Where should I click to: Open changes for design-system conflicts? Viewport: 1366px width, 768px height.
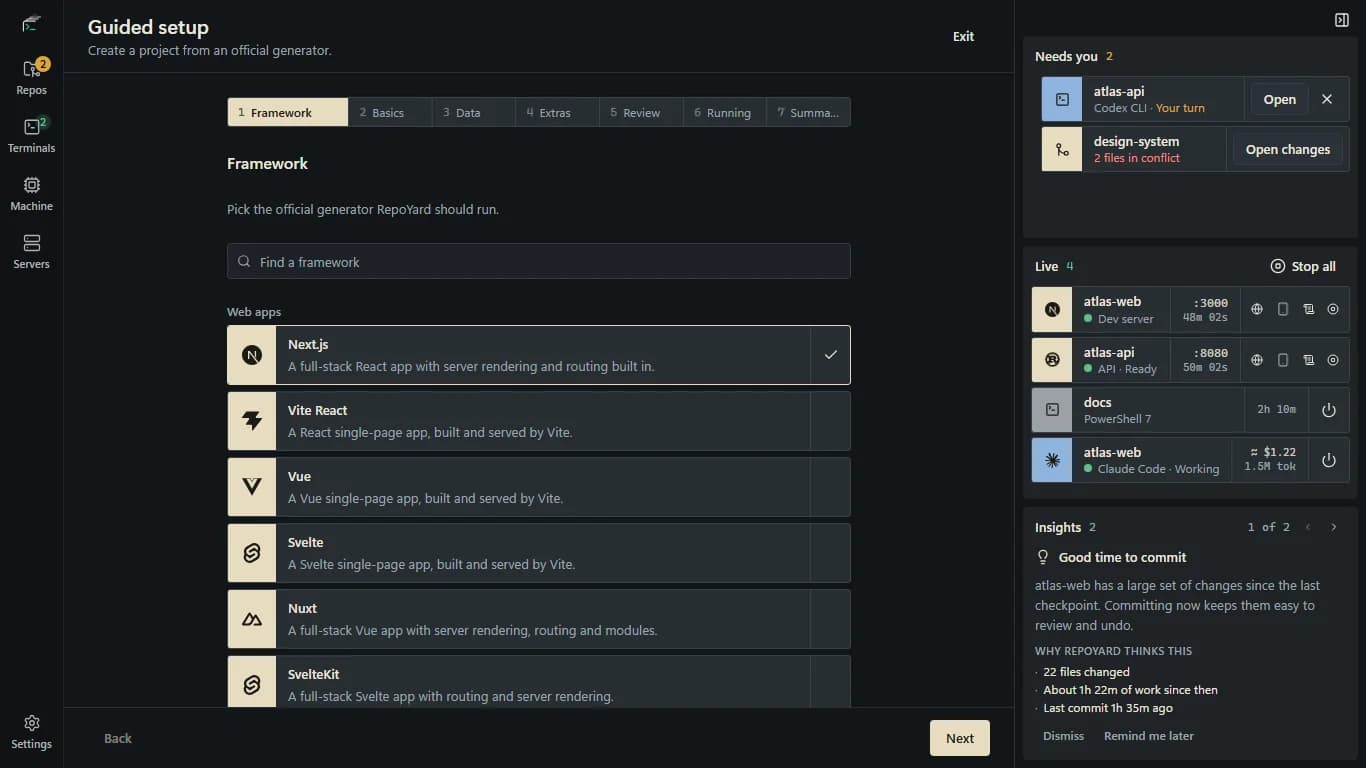1287,149
